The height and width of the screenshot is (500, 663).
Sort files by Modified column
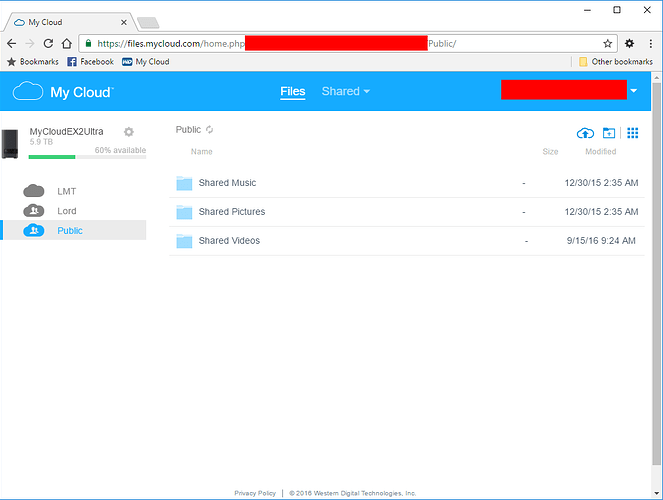click(600, 151)
